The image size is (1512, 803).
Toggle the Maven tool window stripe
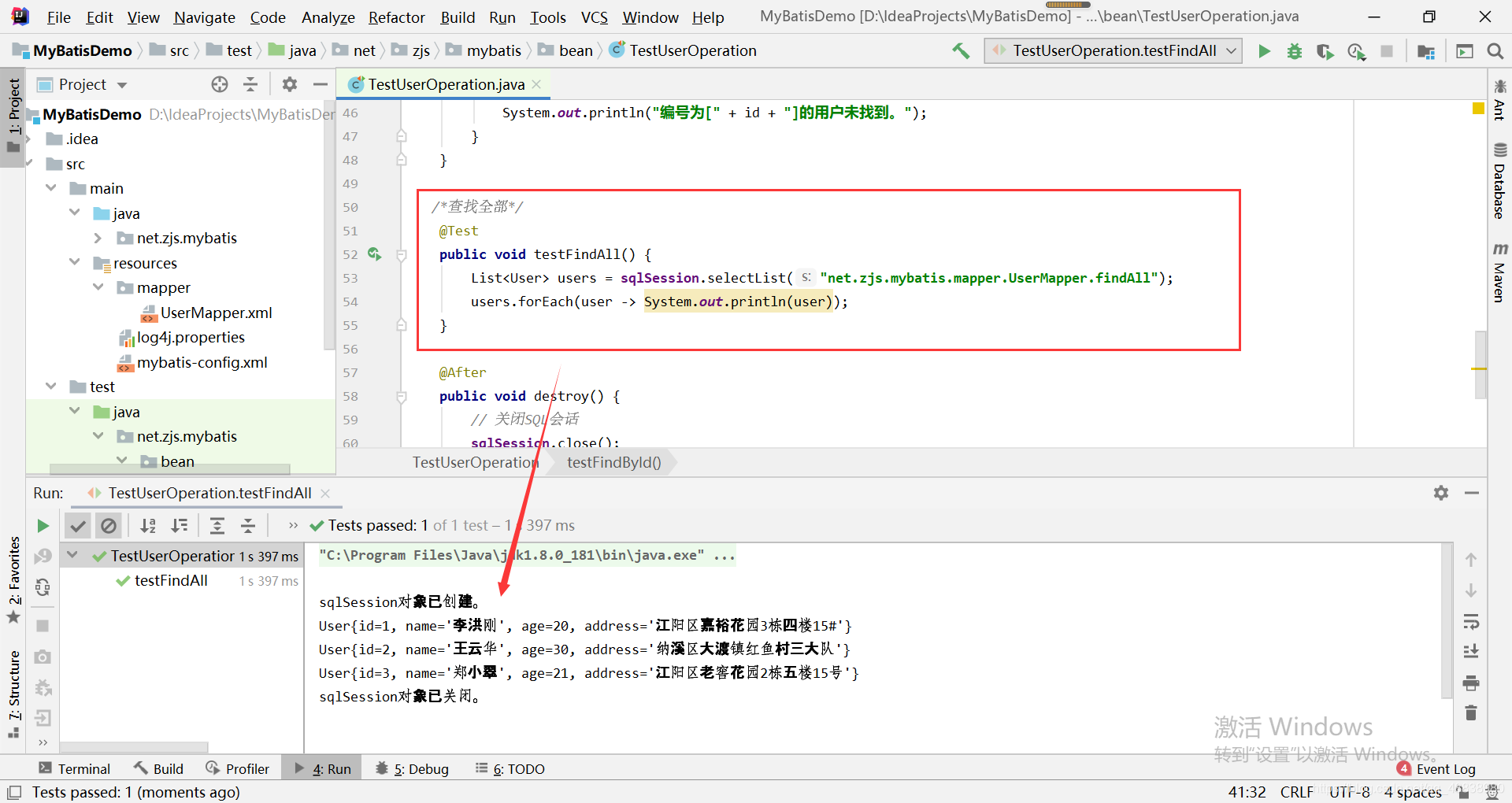(1499, 273)
